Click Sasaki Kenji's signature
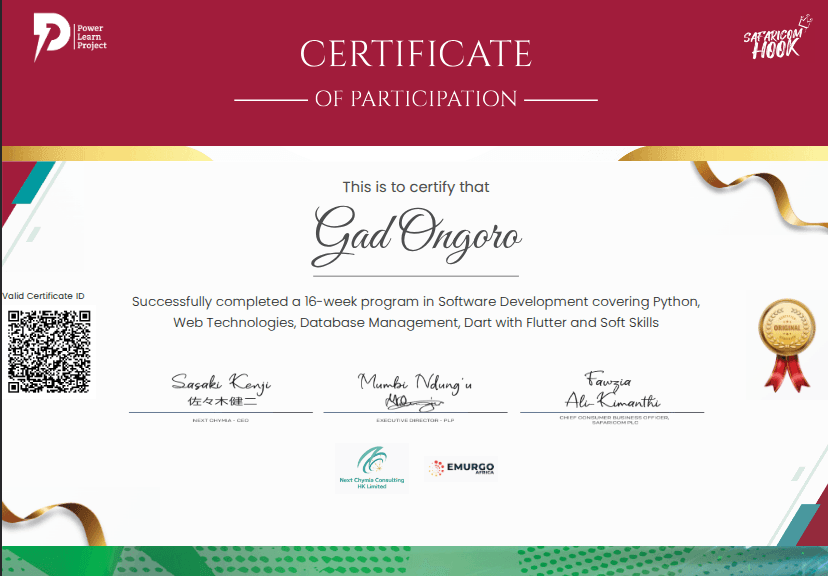828x576 pixels. click(x=219, y=385)
